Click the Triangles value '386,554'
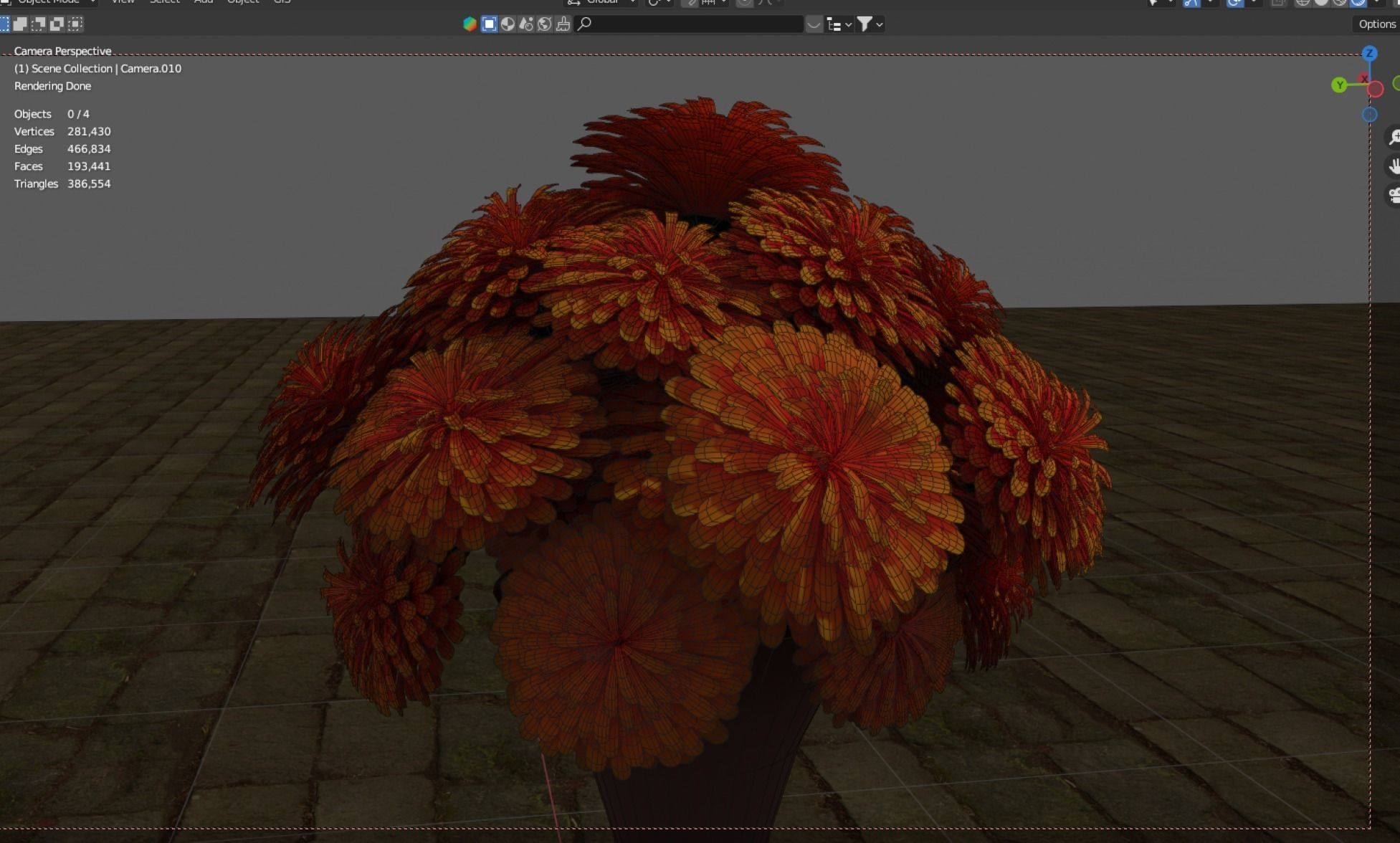The image size is (1400, 843). [x=89, y=184]
